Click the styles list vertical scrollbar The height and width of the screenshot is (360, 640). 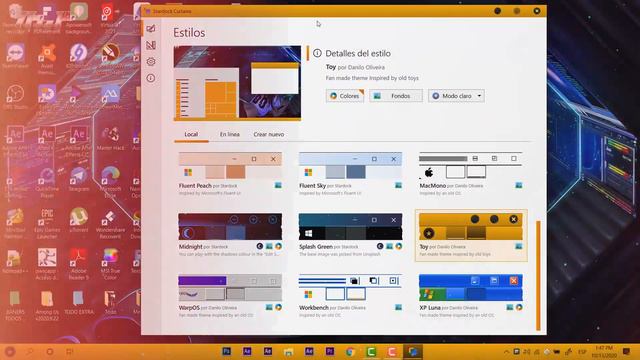click(x=538, y=276)
